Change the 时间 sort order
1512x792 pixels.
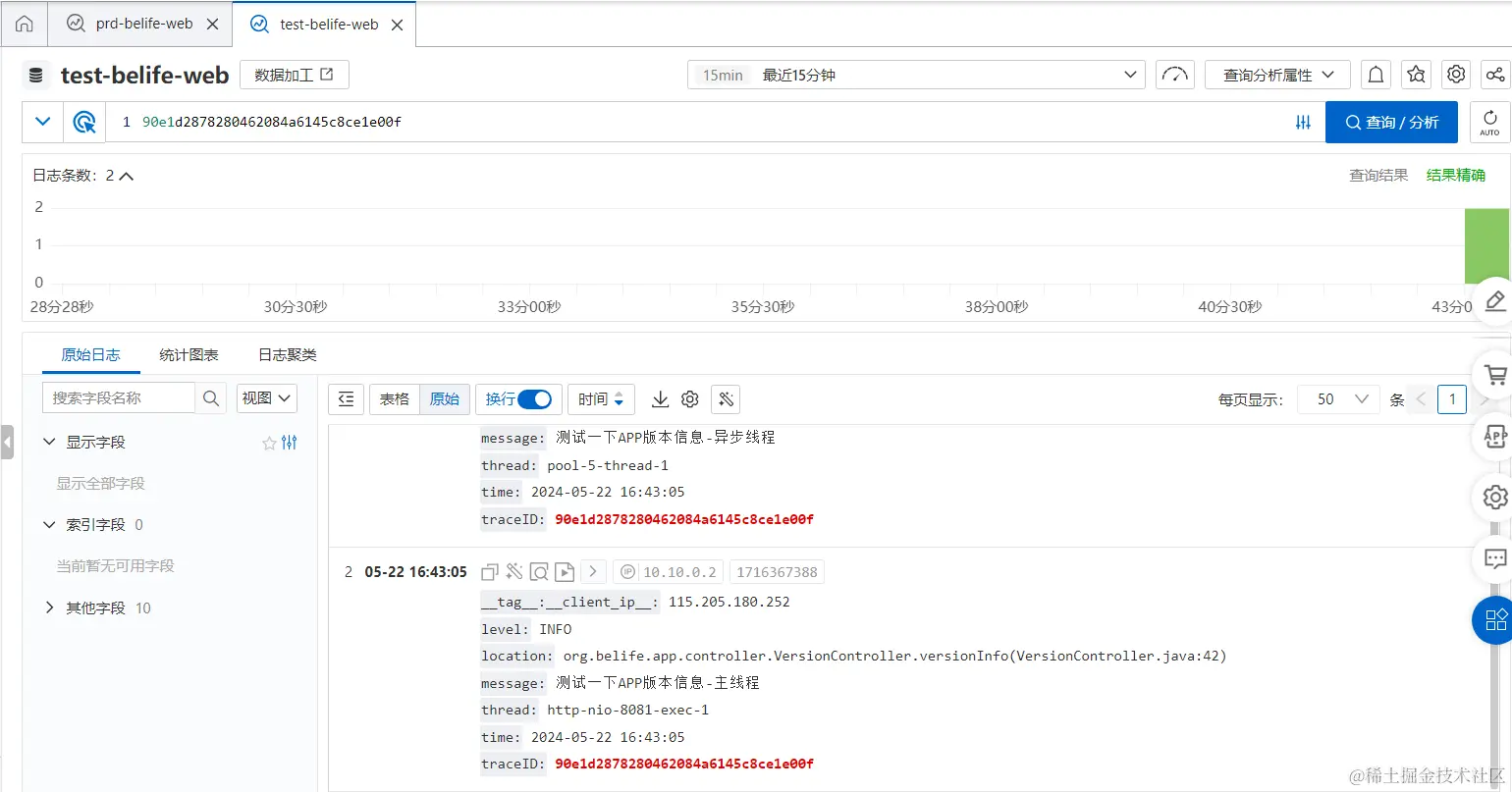pos(601,398)
